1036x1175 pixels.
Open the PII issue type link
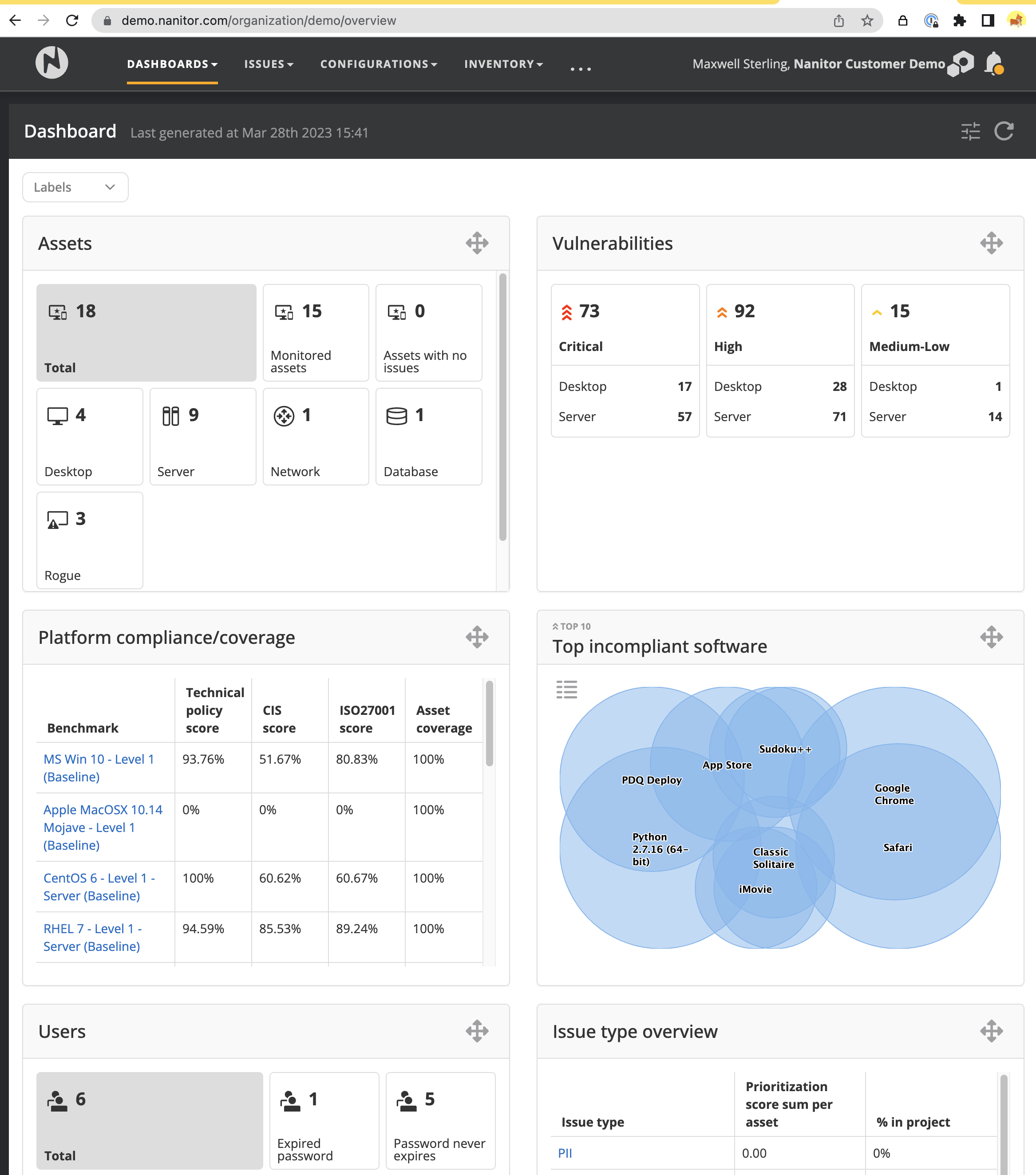pos(565,1153)
